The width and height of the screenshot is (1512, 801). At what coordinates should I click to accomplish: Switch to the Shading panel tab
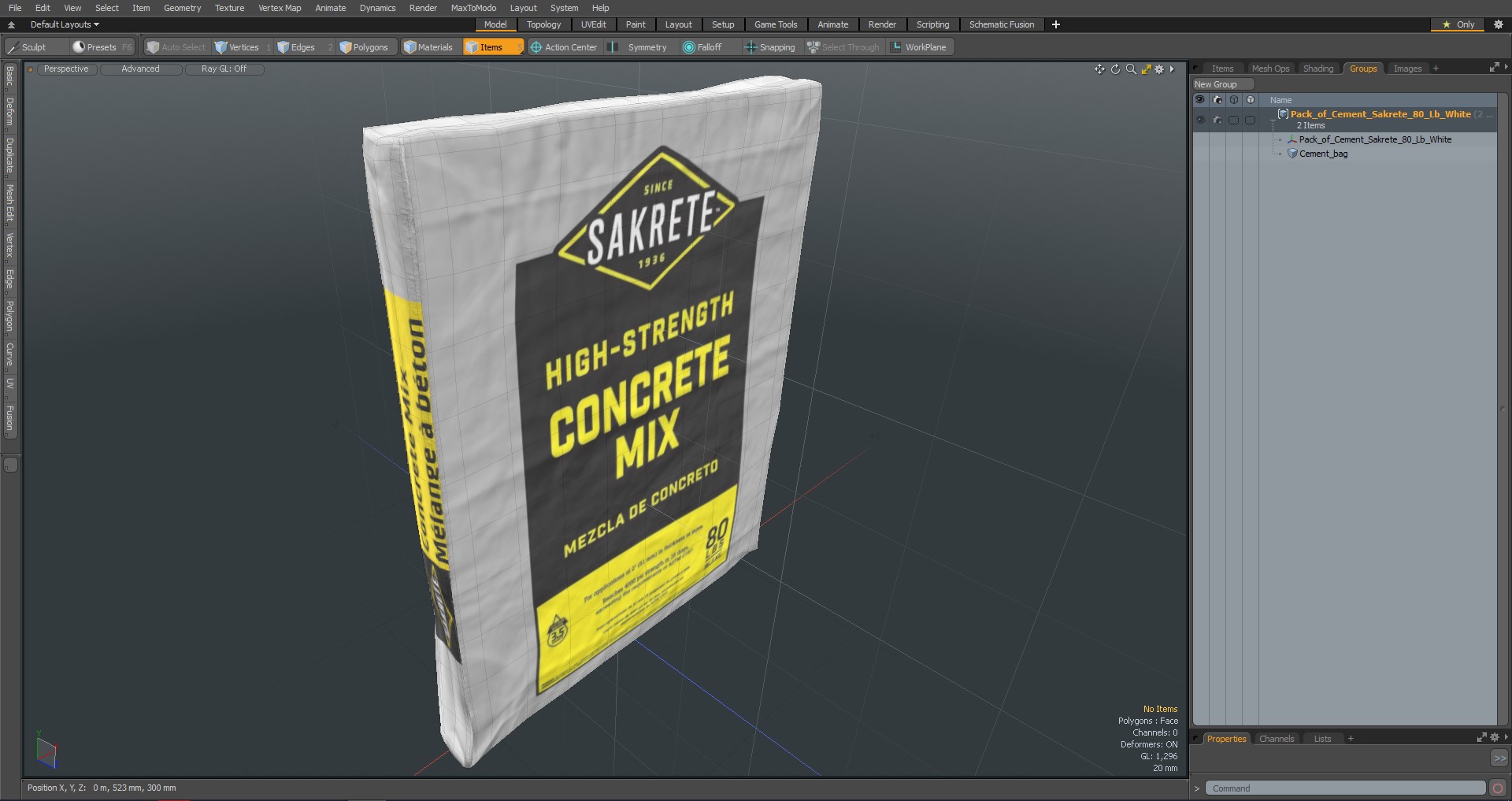[x=1318, y=69]
